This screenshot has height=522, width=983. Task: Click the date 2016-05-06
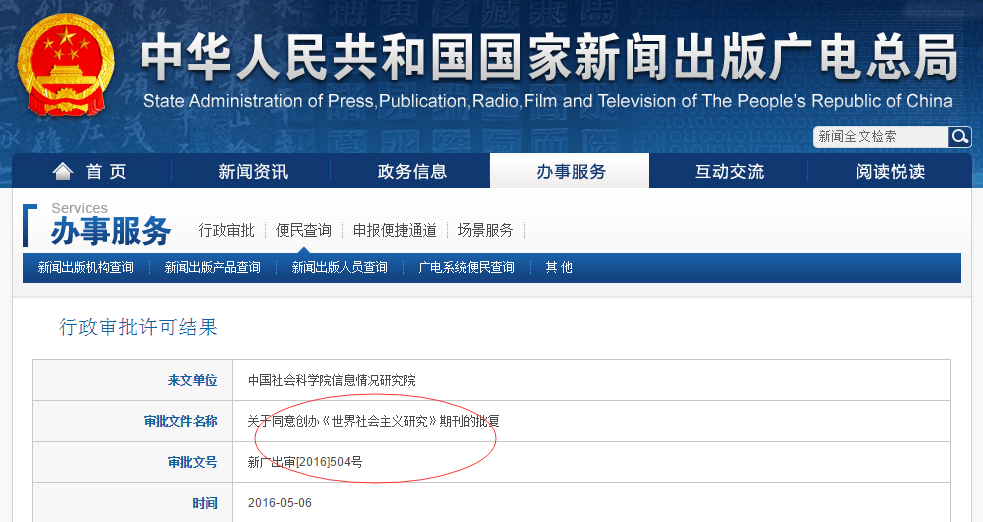point(280,503)
